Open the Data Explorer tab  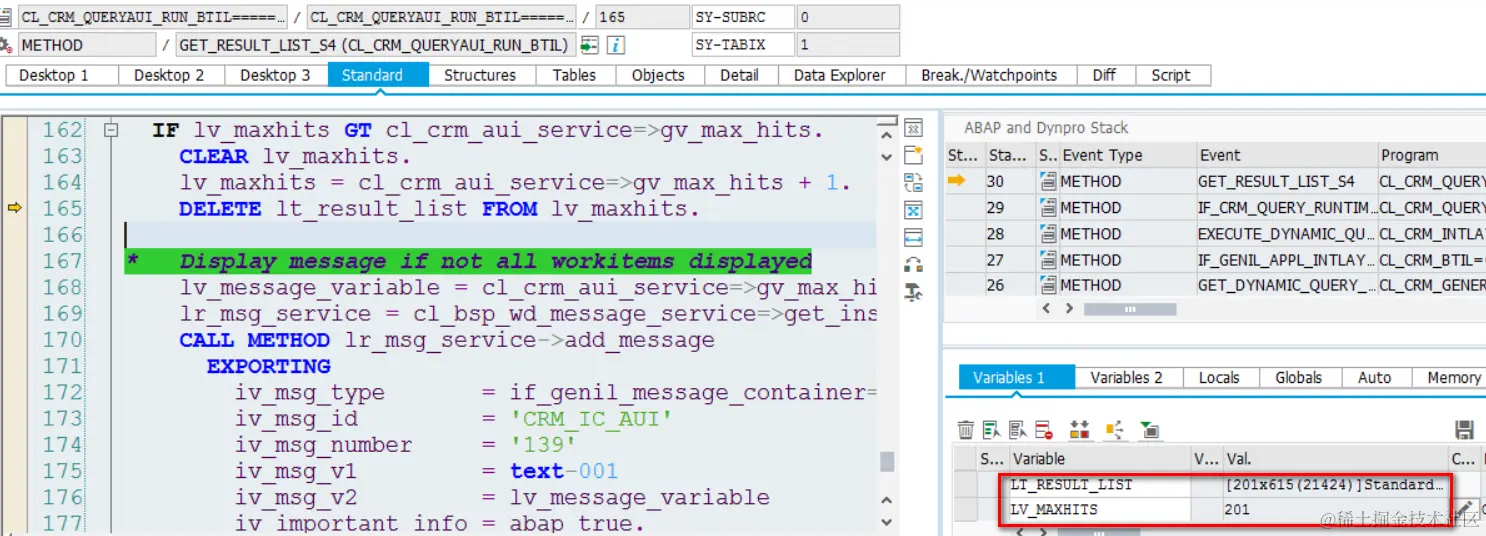pyautogui.click(x=840, y=75)
